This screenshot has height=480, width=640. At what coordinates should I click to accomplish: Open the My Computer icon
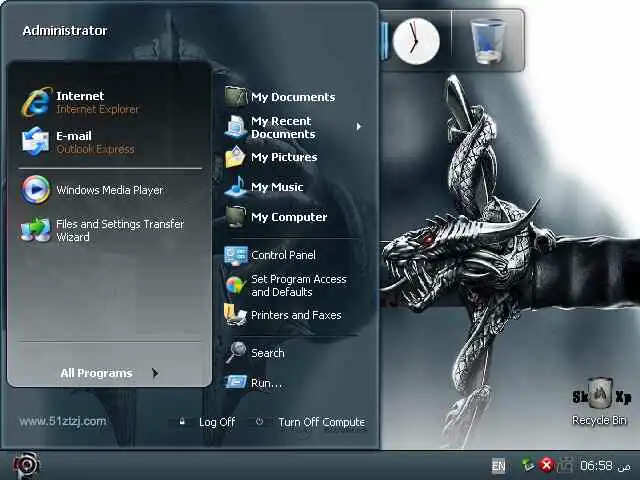(236, 216)
